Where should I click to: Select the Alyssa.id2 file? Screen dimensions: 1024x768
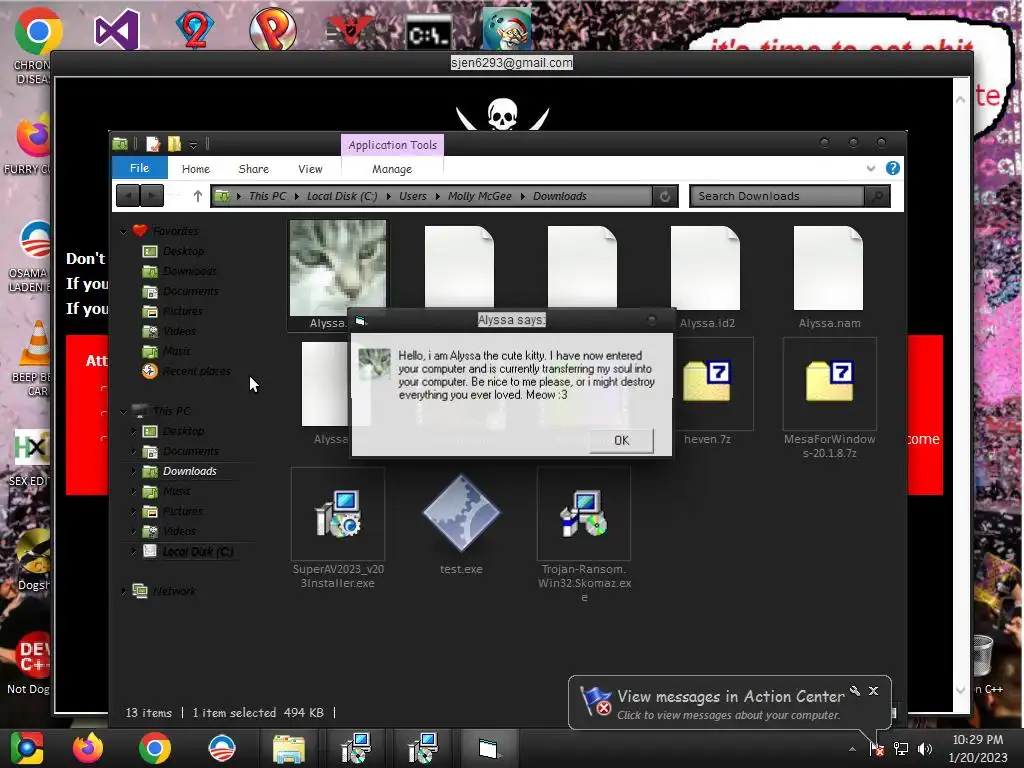pos(706,278)
